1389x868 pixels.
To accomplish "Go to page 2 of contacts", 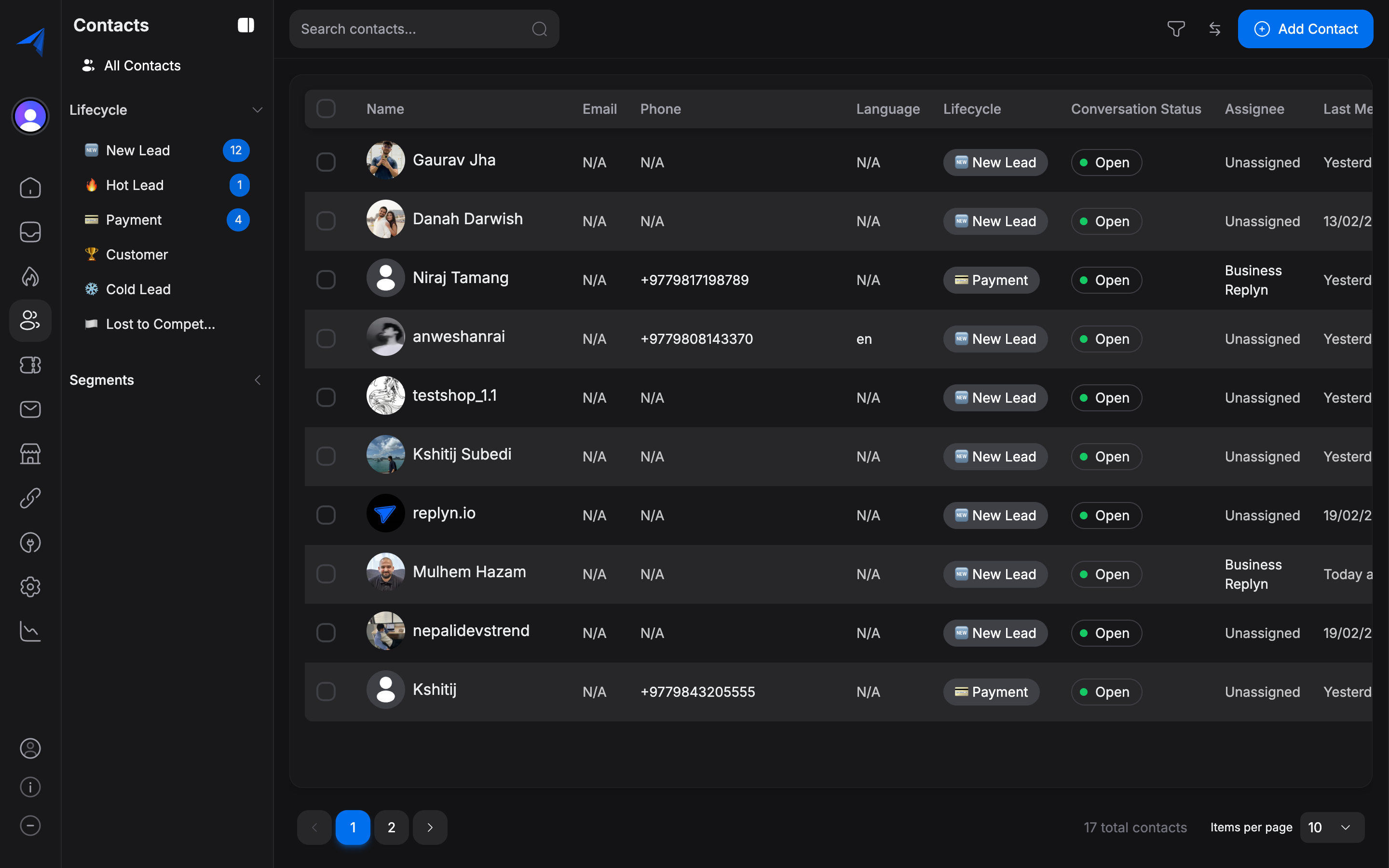I will (392, 827).
